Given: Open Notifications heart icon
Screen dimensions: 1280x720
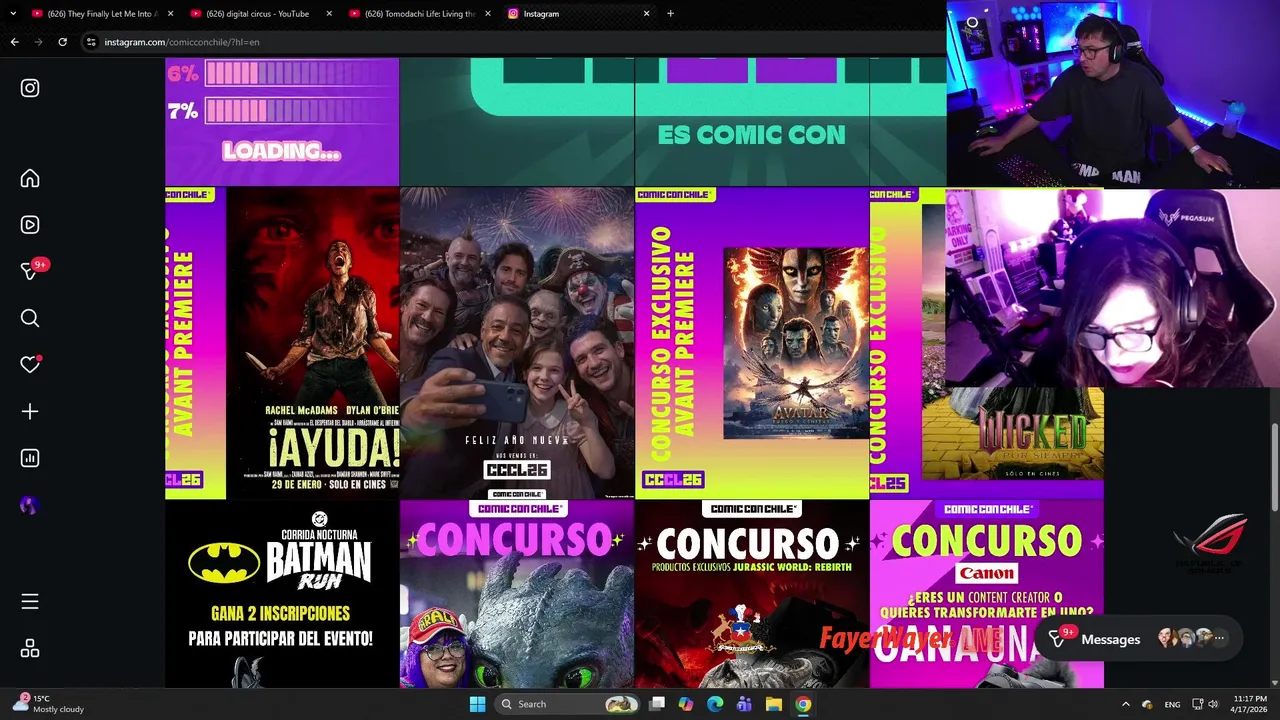Looking at the screenshot, I should 30,365.
